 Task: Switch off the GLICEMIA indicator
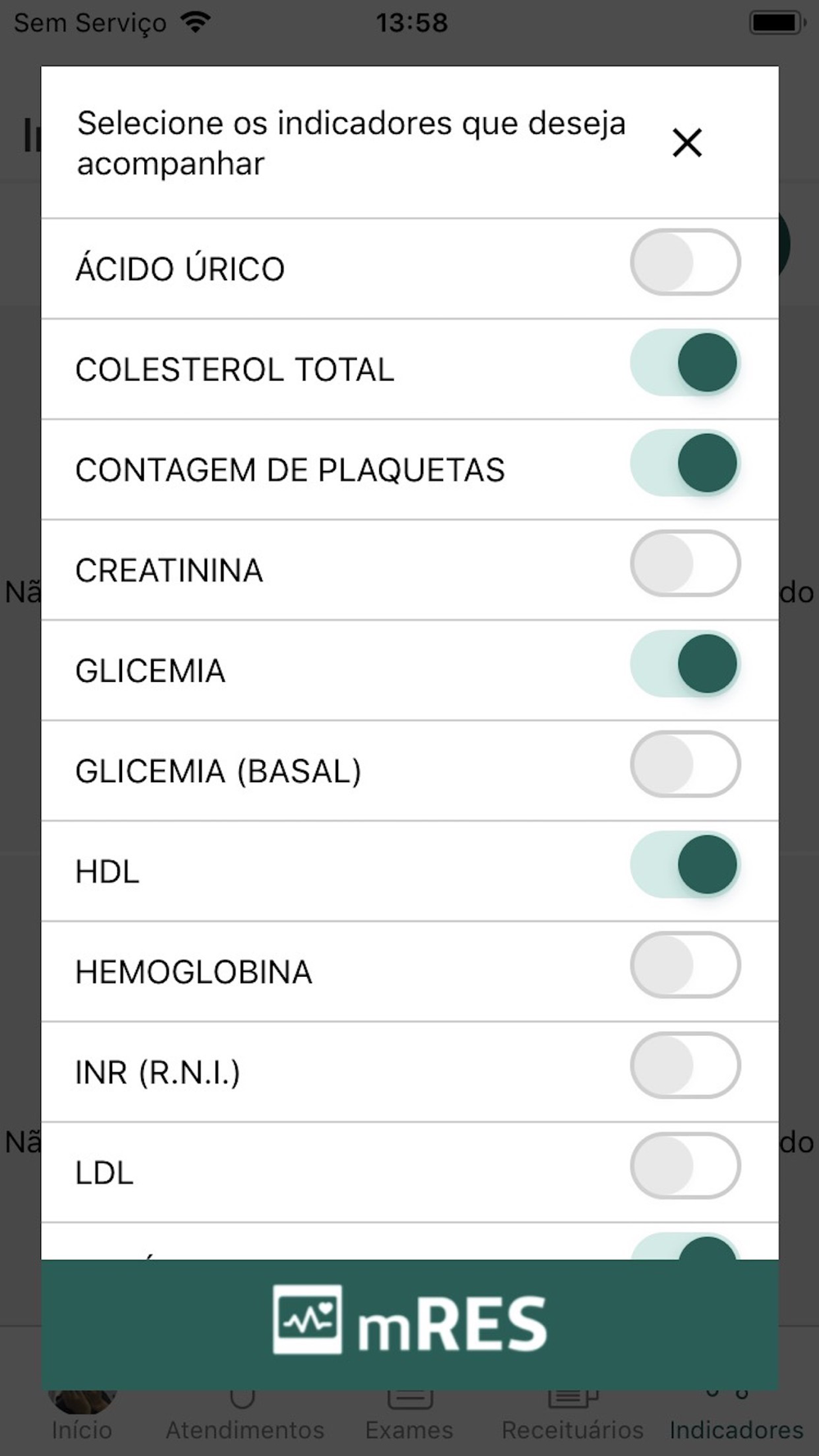685,664
